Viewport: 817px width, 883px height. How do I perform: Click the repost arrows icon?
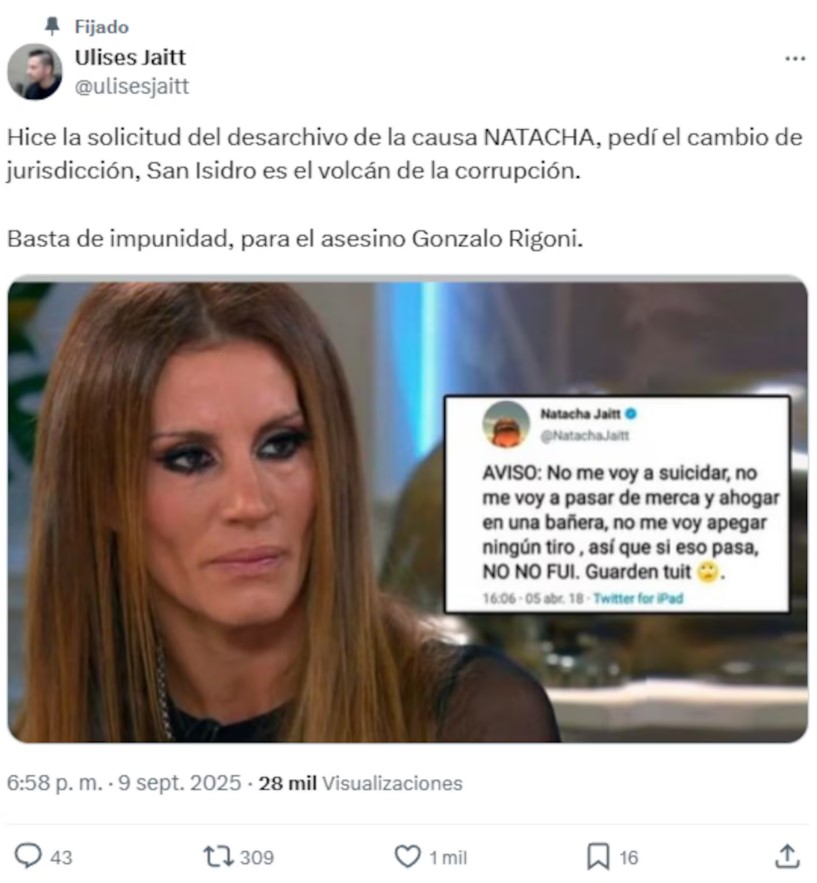(x=218, y=857)
